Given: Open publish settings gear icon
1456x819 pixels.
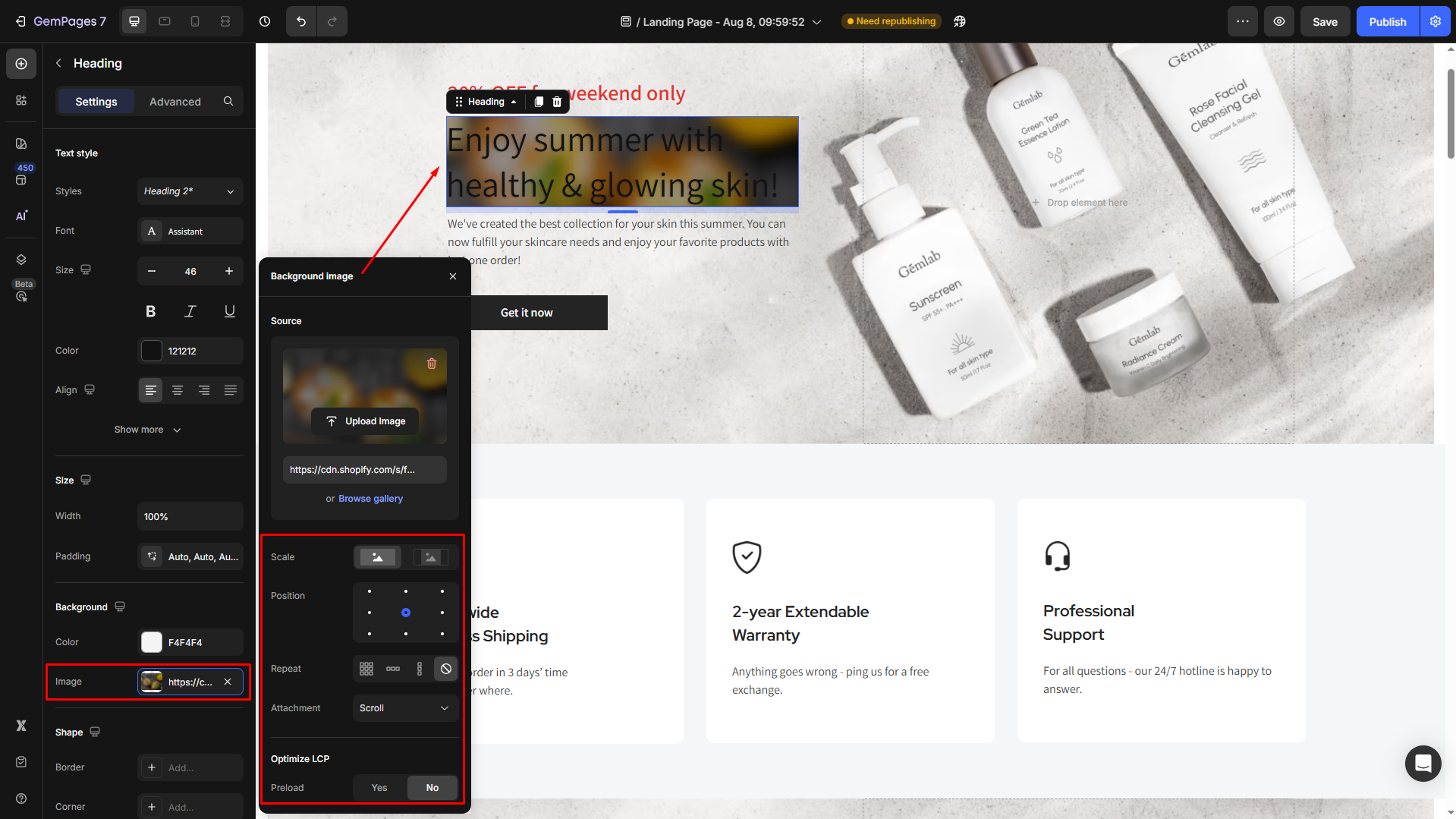Looking at the screenshot, I should [1436, 21].
